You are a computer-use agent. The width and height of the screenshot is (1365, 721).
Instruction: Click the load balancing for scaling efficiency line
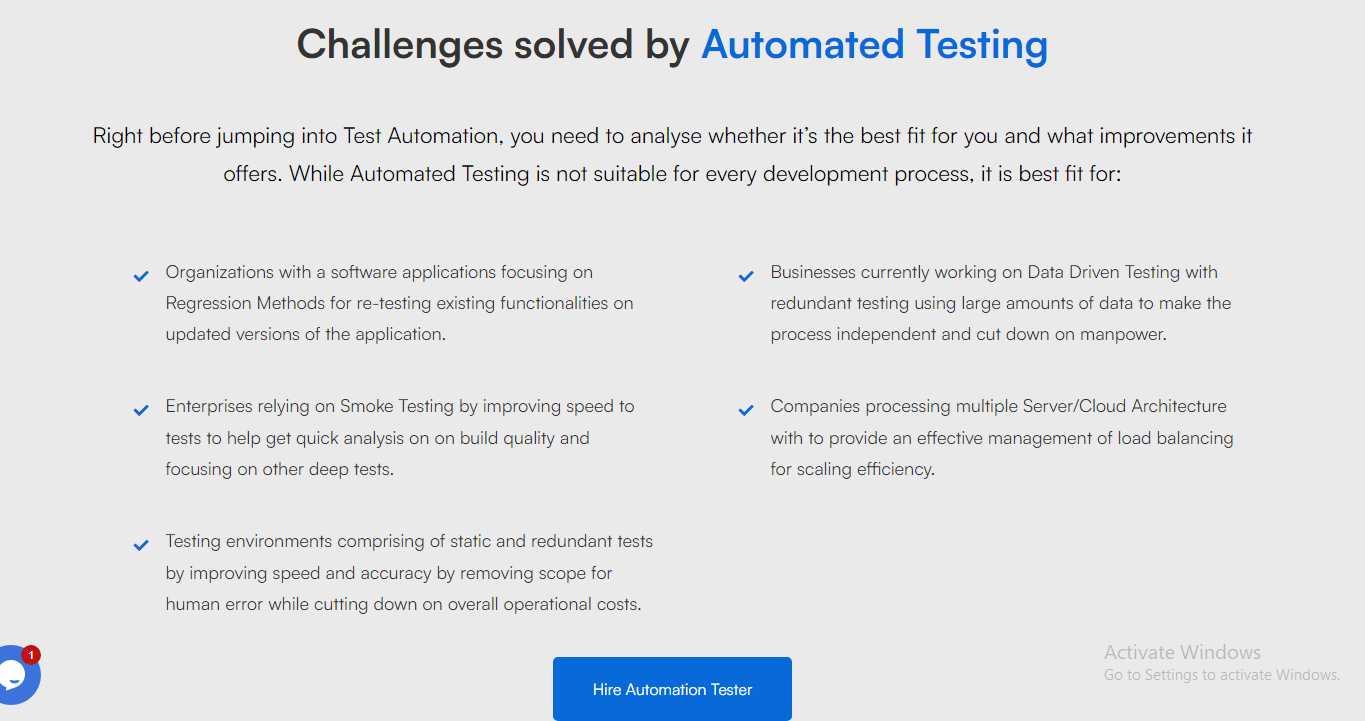coord(852,469)
